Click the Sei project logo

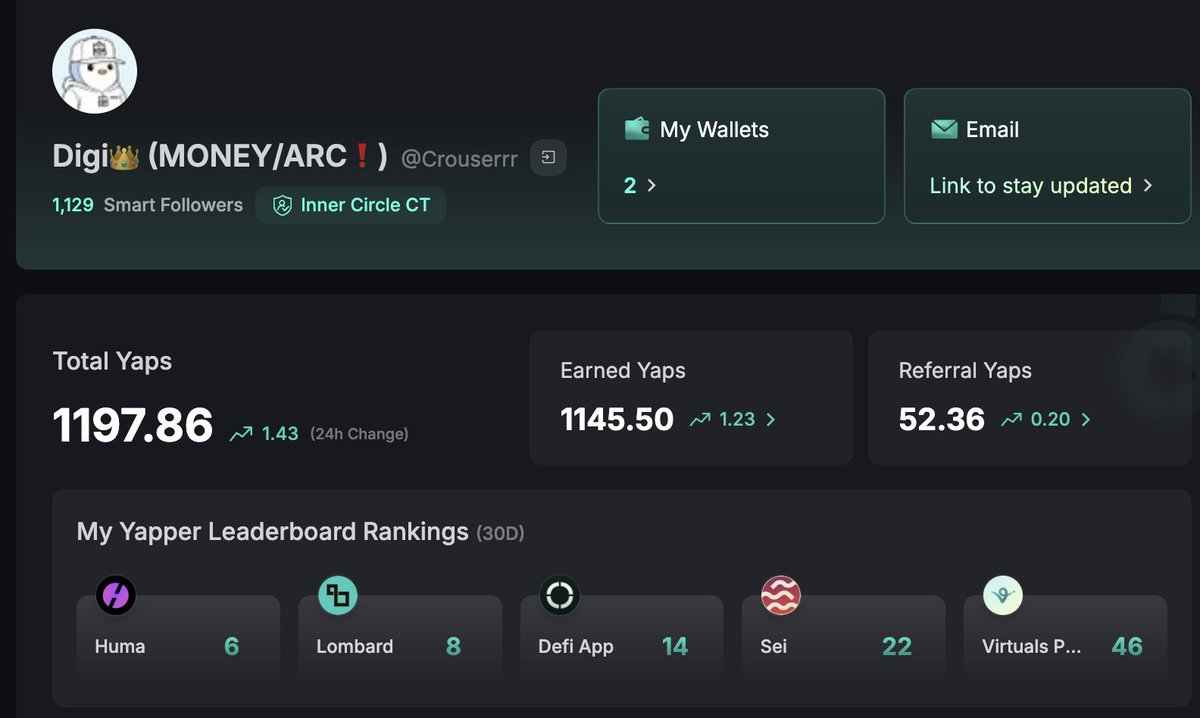(781, 596)
